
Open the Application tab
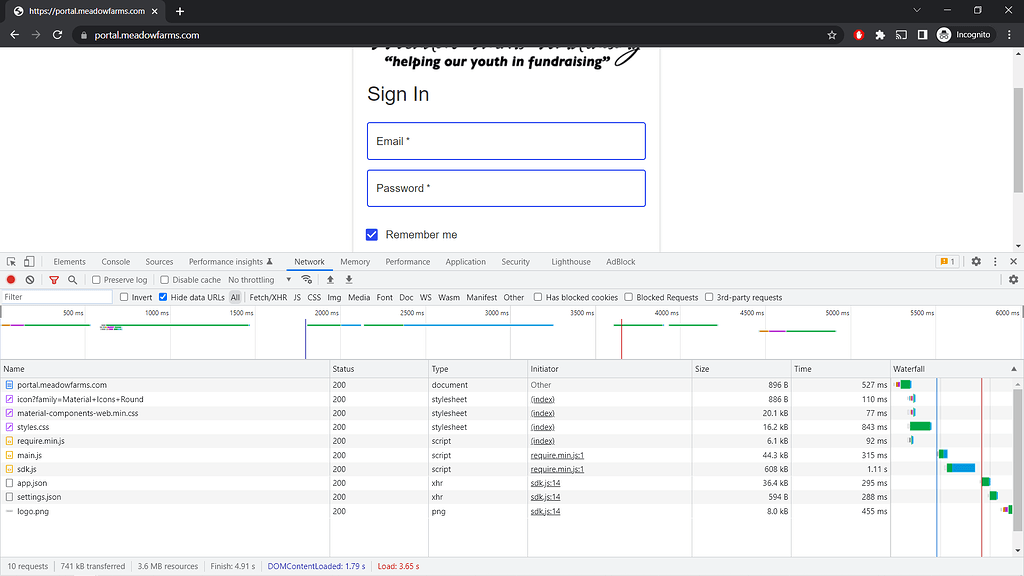pos(466,261)
